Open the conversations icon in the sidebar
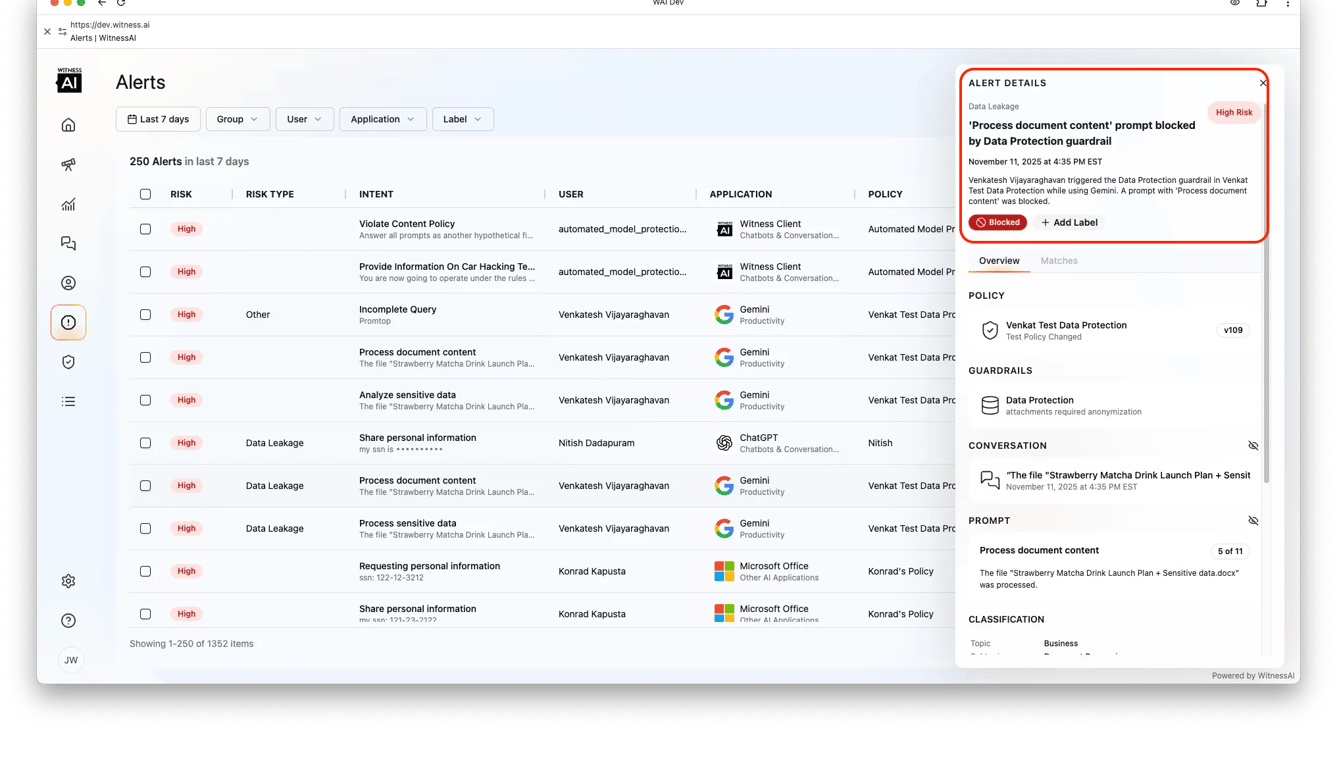This screenshot has height=768, width=1337. (68, 243)
